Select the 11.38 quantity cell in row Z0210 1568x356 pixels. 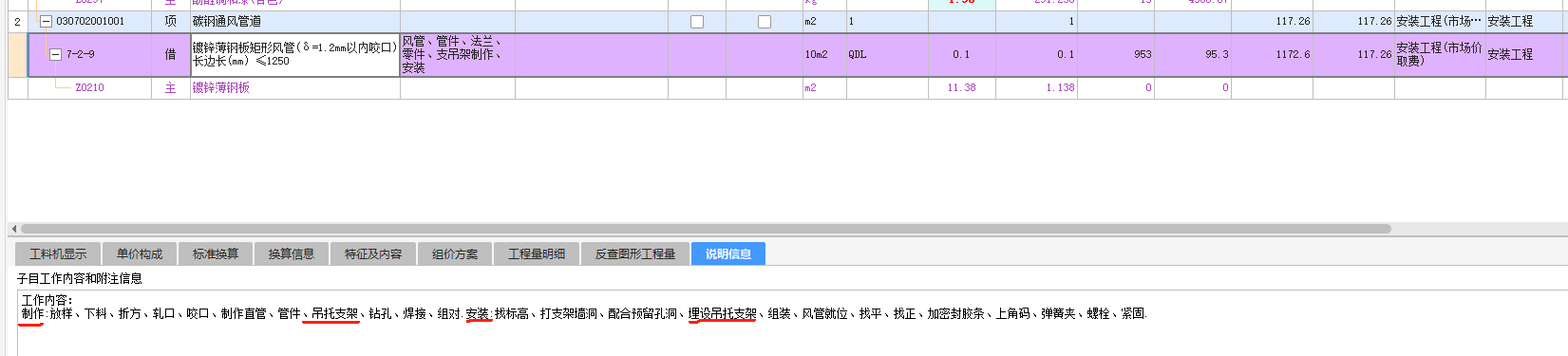pos(961,87)
